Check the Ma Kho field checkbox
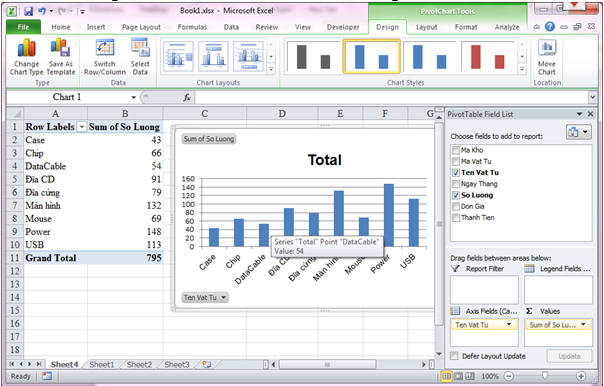 coord(456,150)
